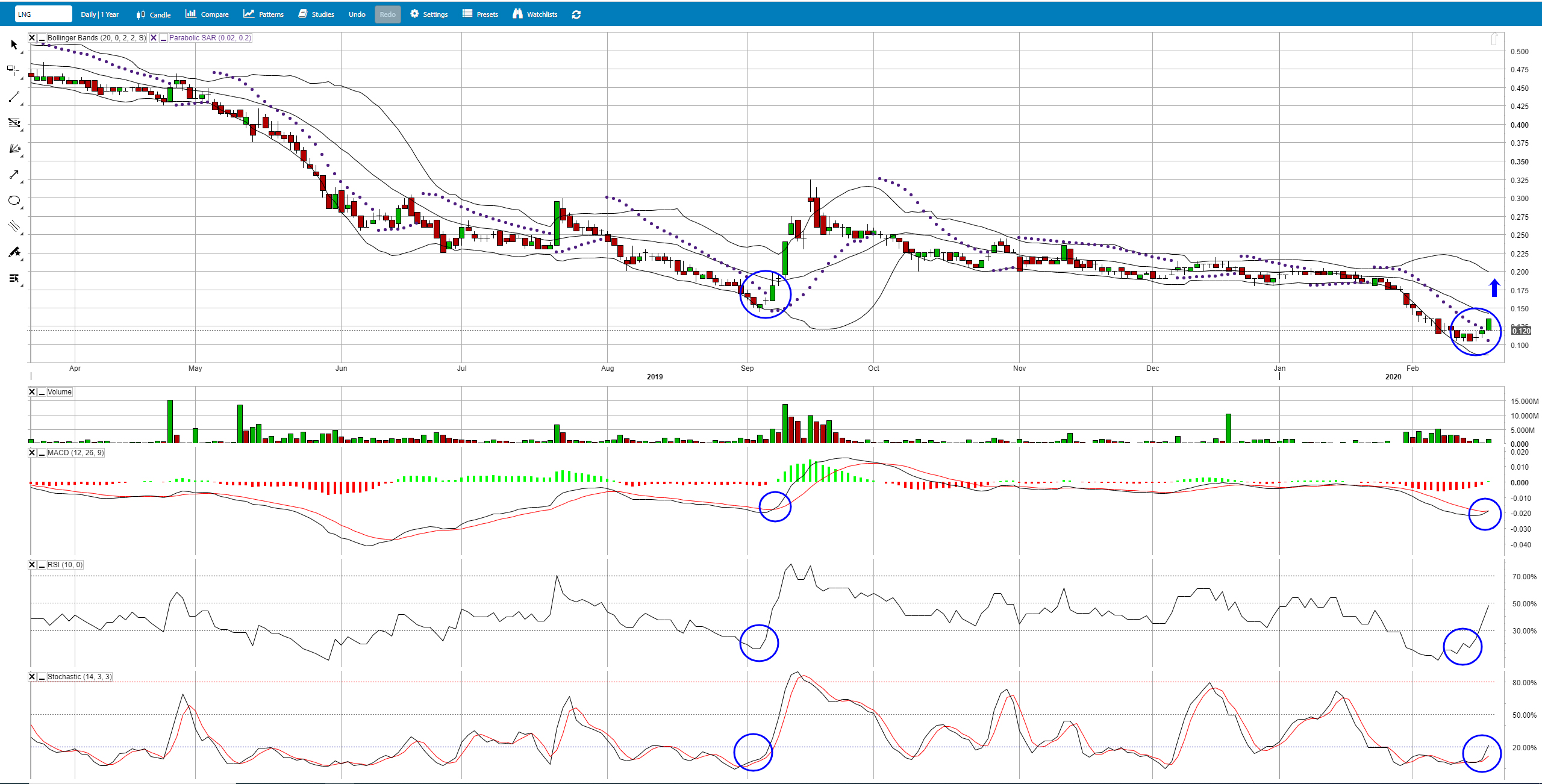
Task: Click the LNG symbol input field
Action: click(43, 14)
